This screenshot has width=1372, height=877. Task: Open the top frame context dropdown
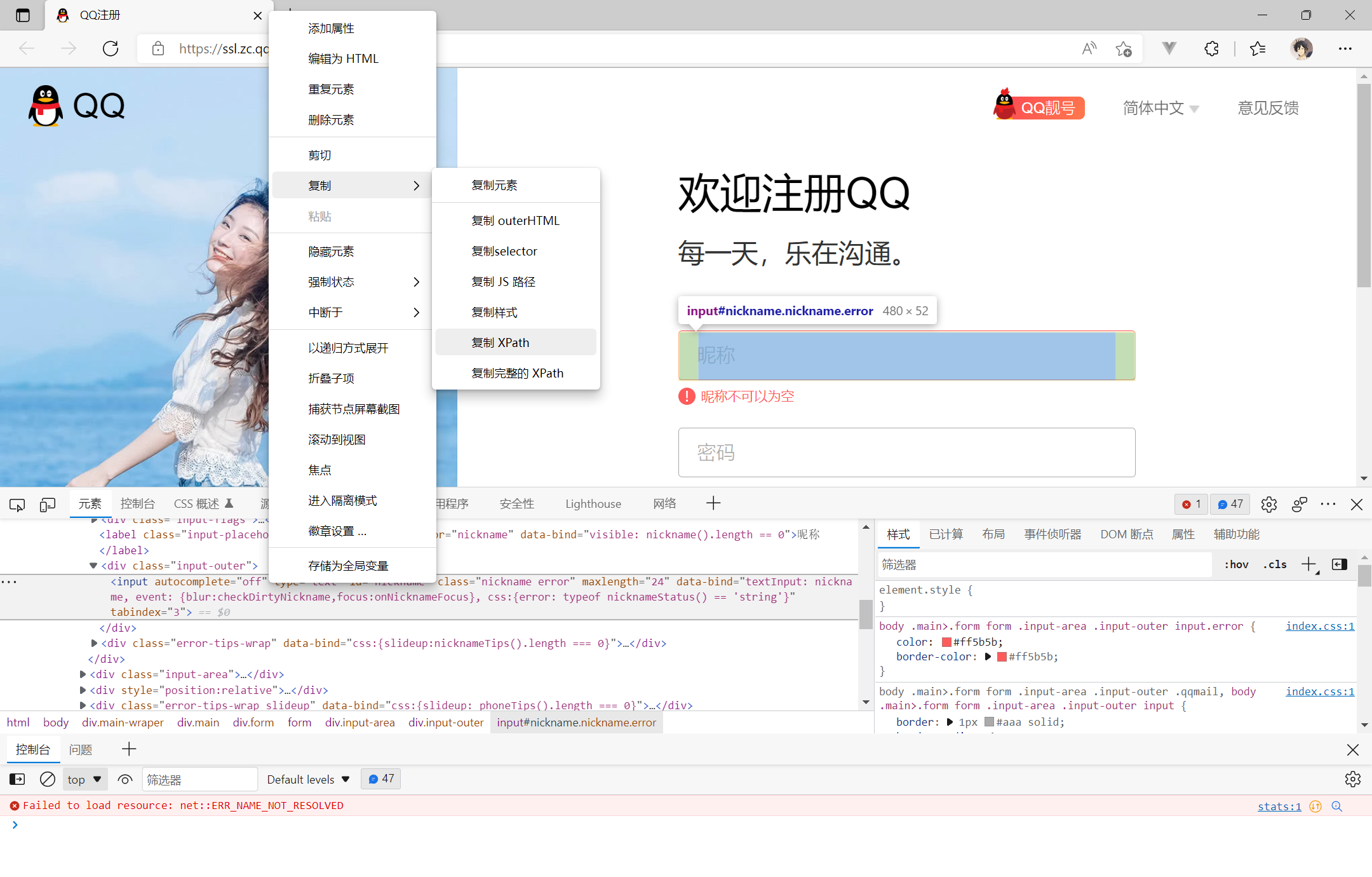[x=84, y=778]
